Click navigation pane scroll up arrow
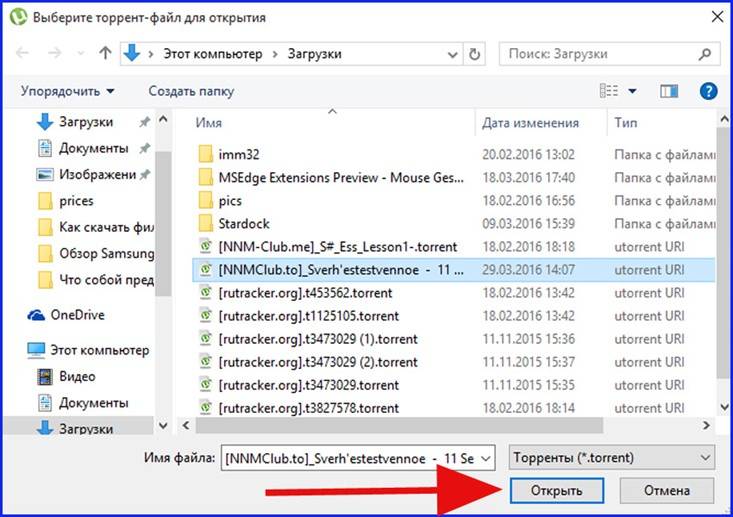 (x=163, y=120)
